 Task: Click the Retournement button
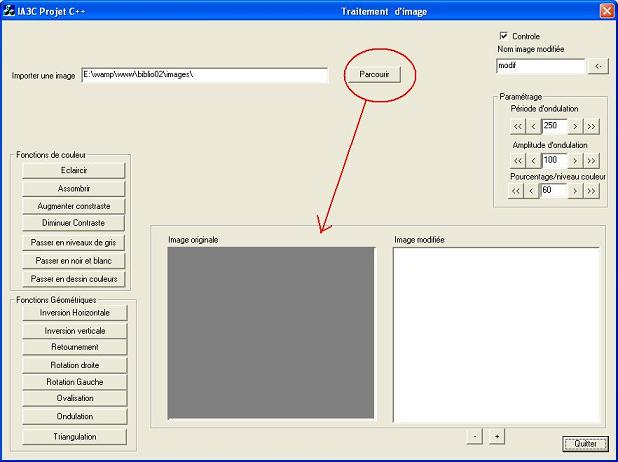pos(75,347)
